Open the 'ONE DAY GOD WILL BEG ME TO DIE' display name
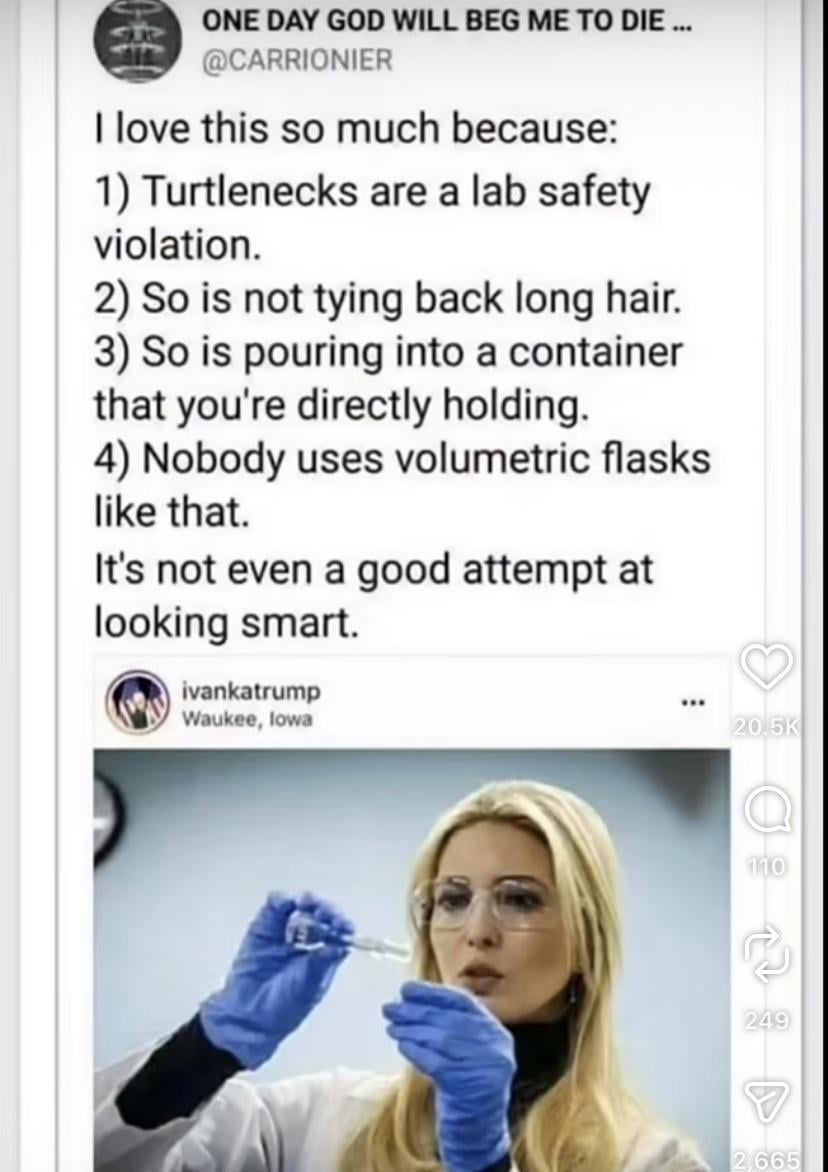This screenshot has width=828, height=1172. pyautogui.click(x=448, y=22)
